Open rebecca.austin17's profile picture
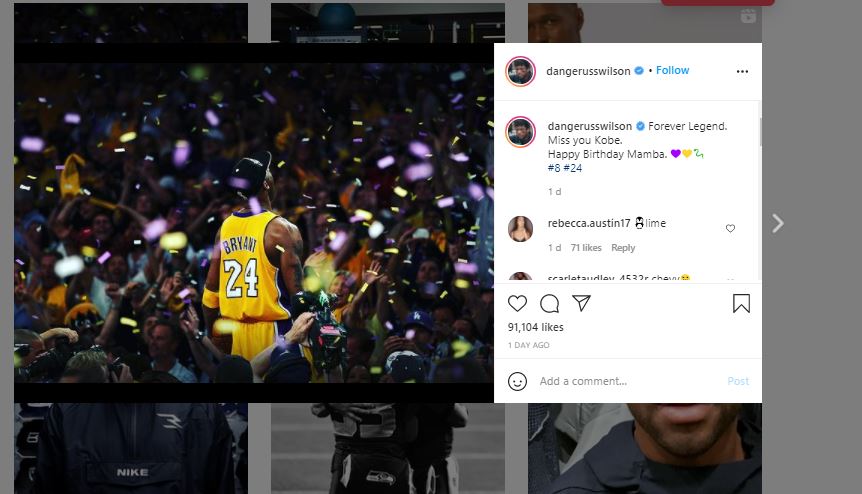The width and height of the screenshot is (862, 494). (520, 229)
